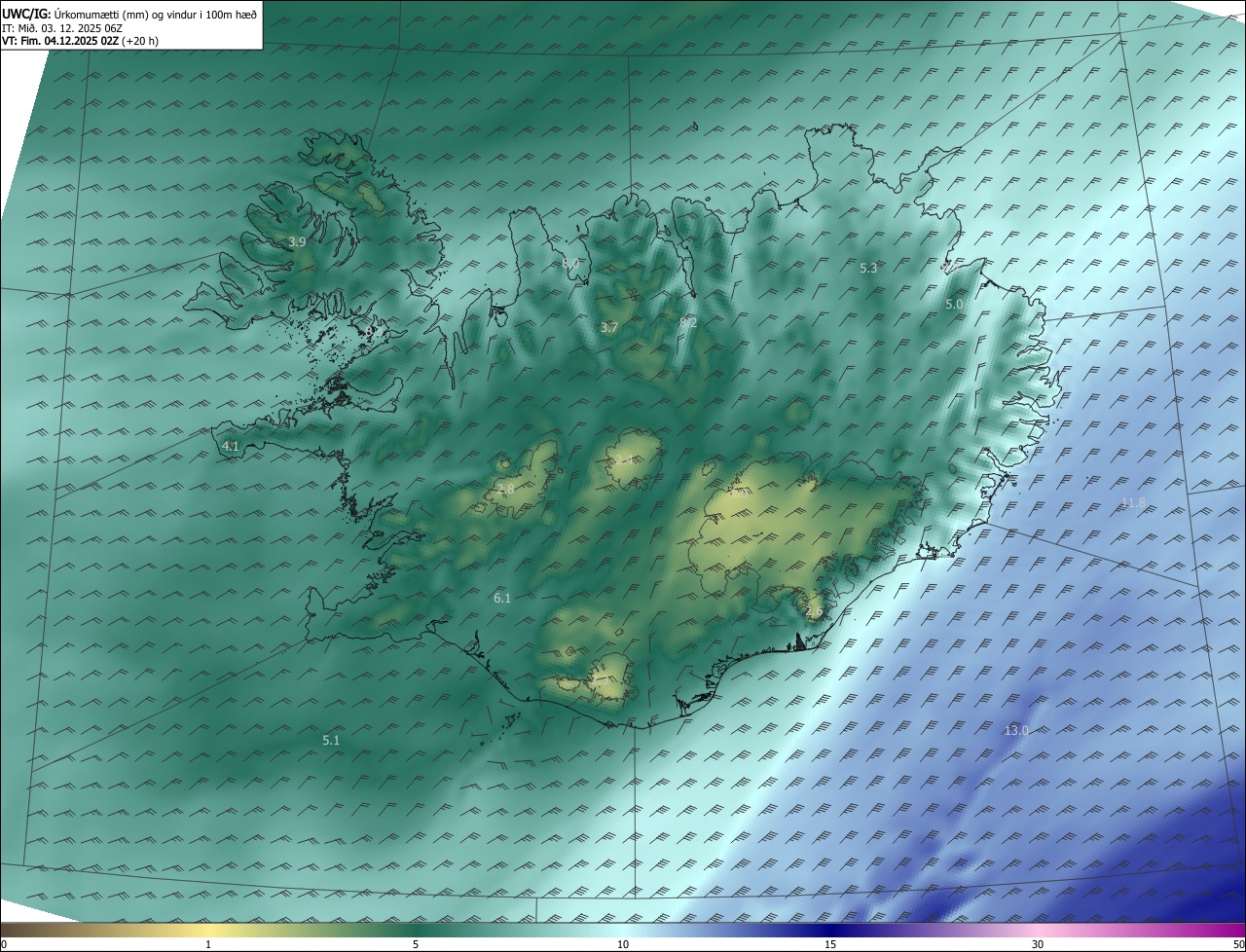Screen dimensions: 1246x952
Task: Click the '30' tick on the color scale
Action: click(1038, 944)
